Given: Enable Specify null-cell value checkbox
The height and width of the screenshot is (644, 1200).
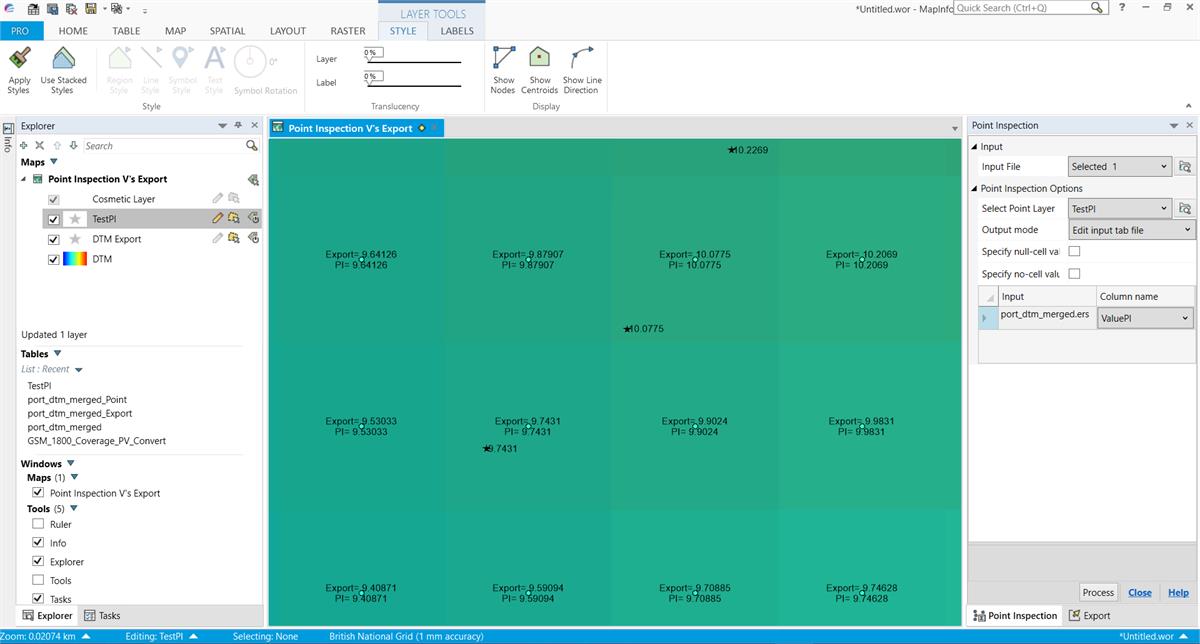Looking at the screenshot, I should [1075, 252].
